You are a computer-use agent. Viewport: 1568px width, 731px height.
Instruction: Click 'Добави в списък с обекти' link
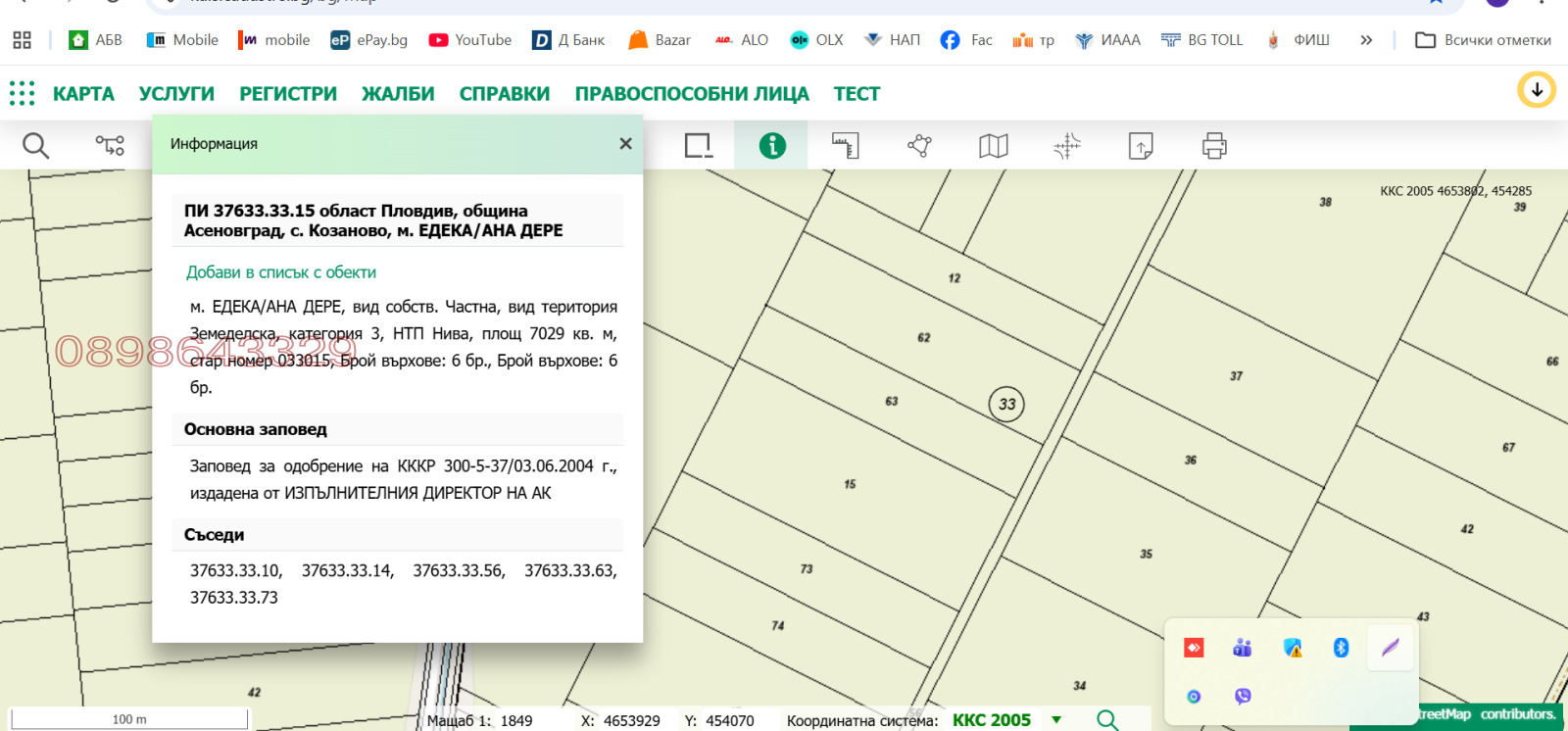point(281,272)
